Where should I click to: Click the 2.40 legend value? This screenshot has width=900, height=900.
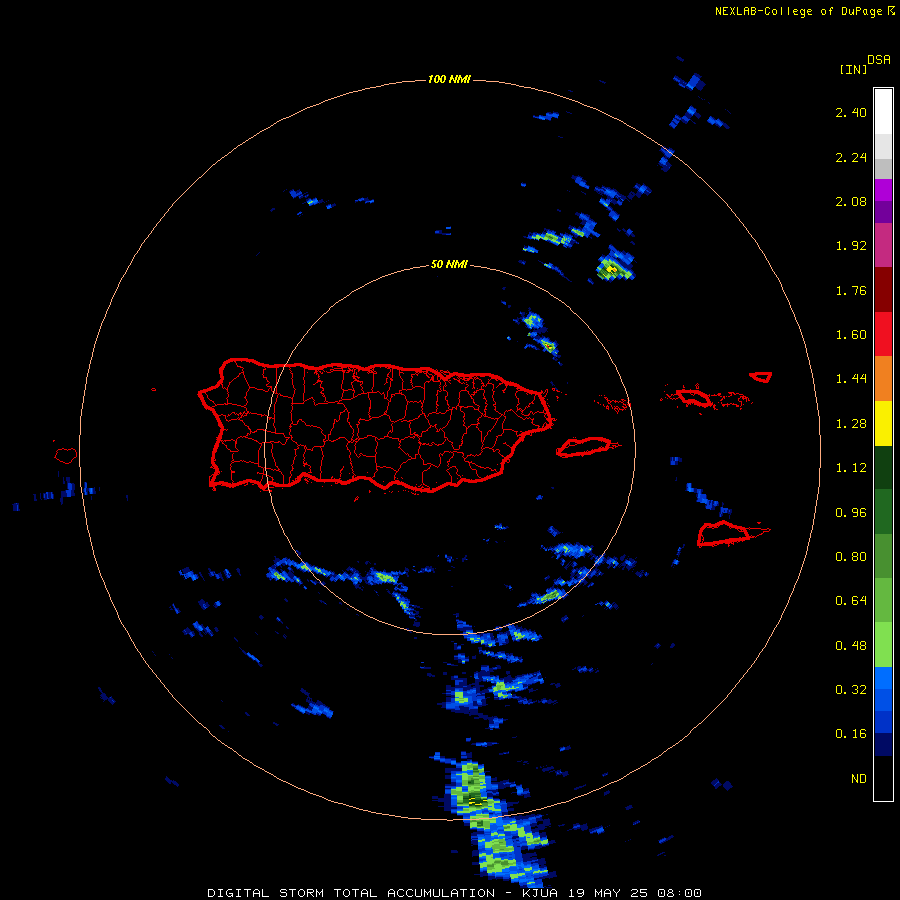click(x=851, y=112)
